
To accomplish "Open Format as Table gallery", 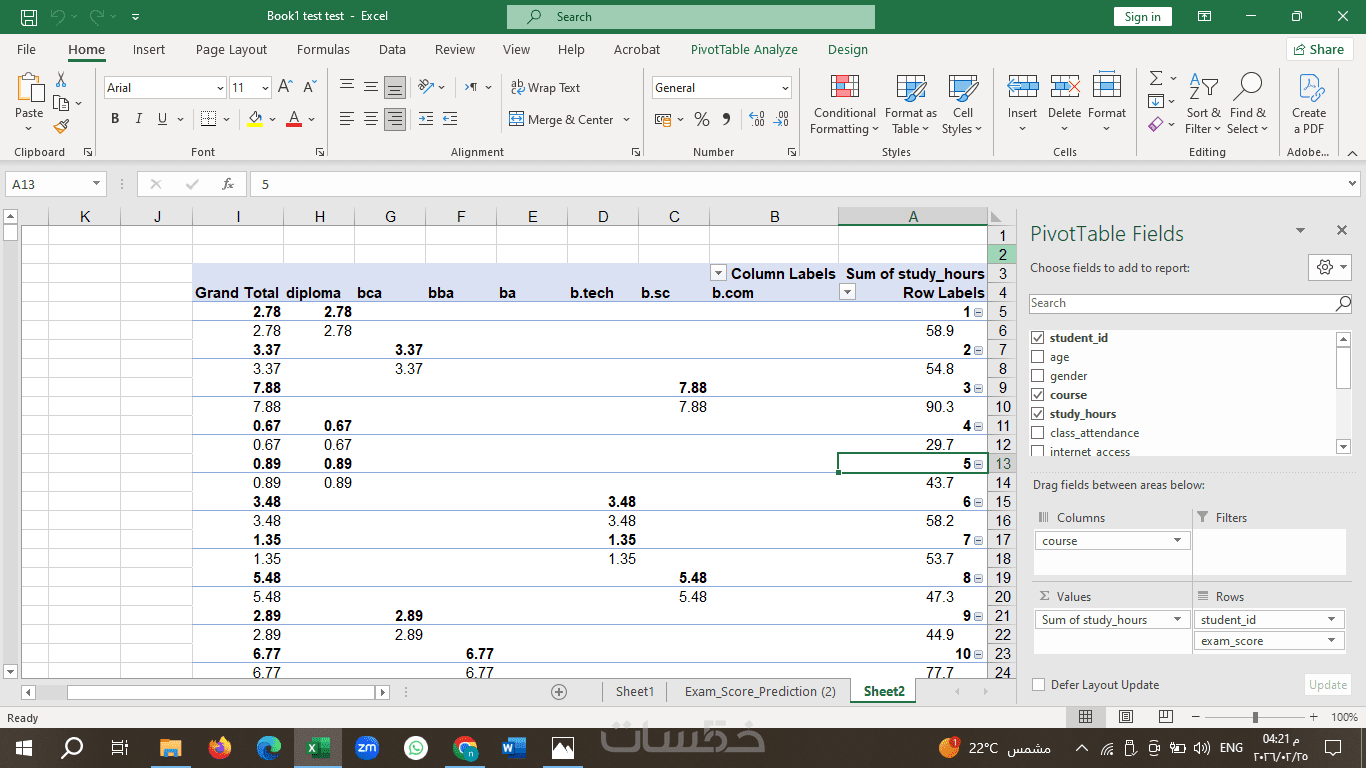I will [911, 104].
